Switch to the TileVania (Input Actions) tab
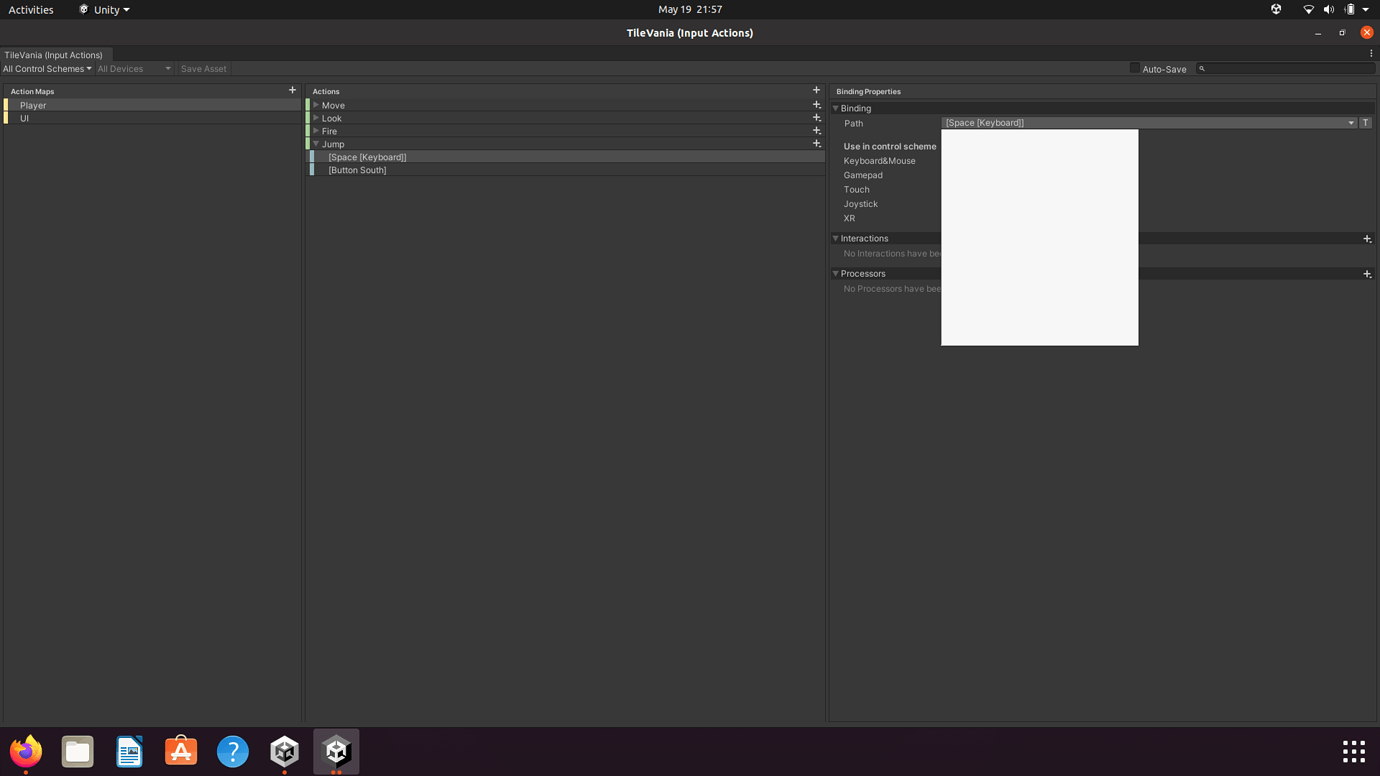 [55, 55]
